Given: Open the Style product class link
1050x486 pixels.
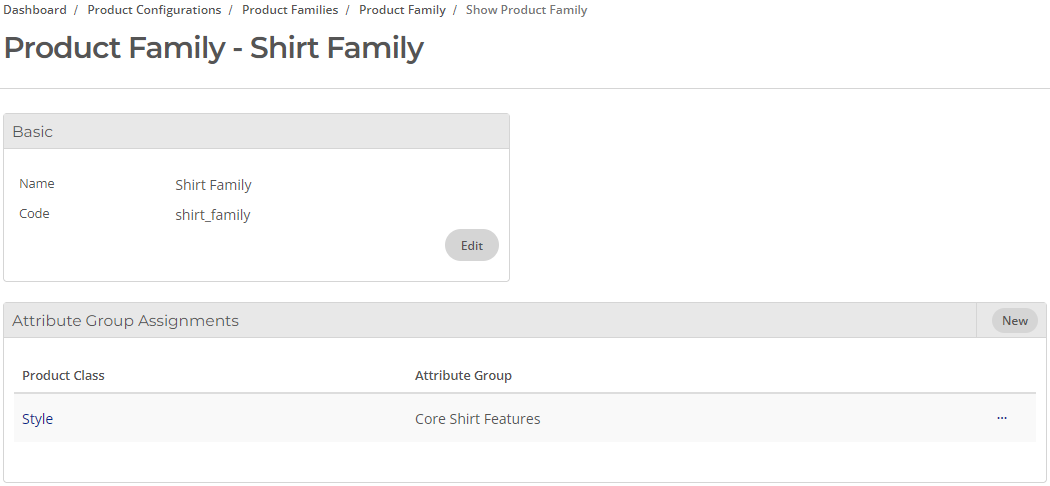Looking at the screenshot, I should click(38, 418).
